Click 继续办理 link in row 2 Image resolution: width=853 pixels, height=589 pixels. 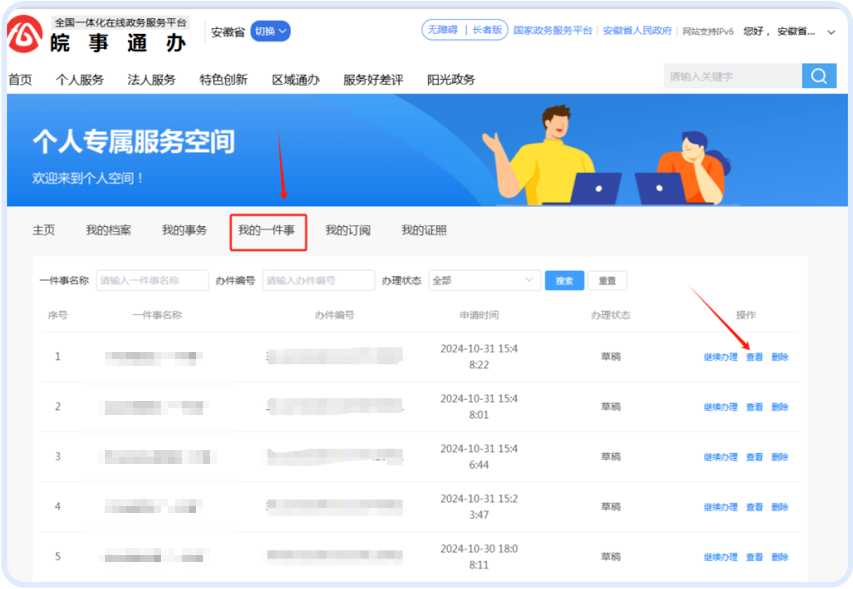tap(720, 407)
